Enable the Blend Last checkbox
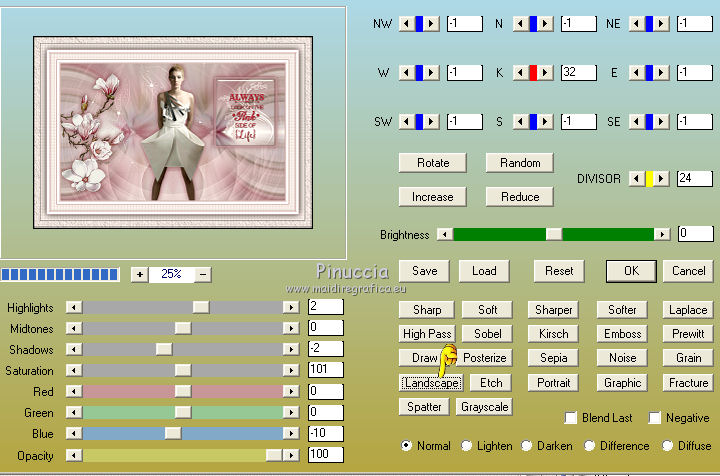This screenshot has height=476, width=720. point(571,418)
